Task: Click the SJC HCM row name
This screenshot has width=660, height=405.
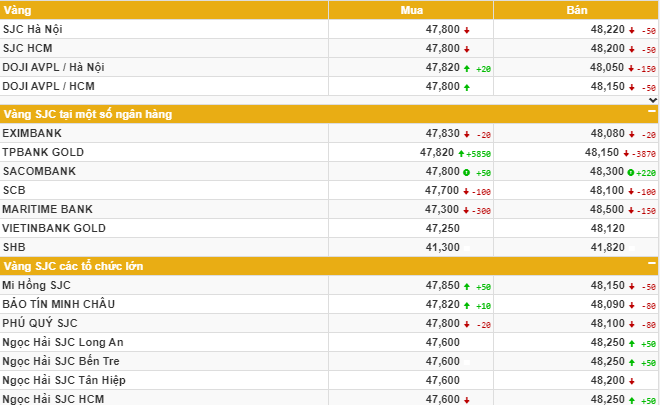Action: tap(26, 48)
